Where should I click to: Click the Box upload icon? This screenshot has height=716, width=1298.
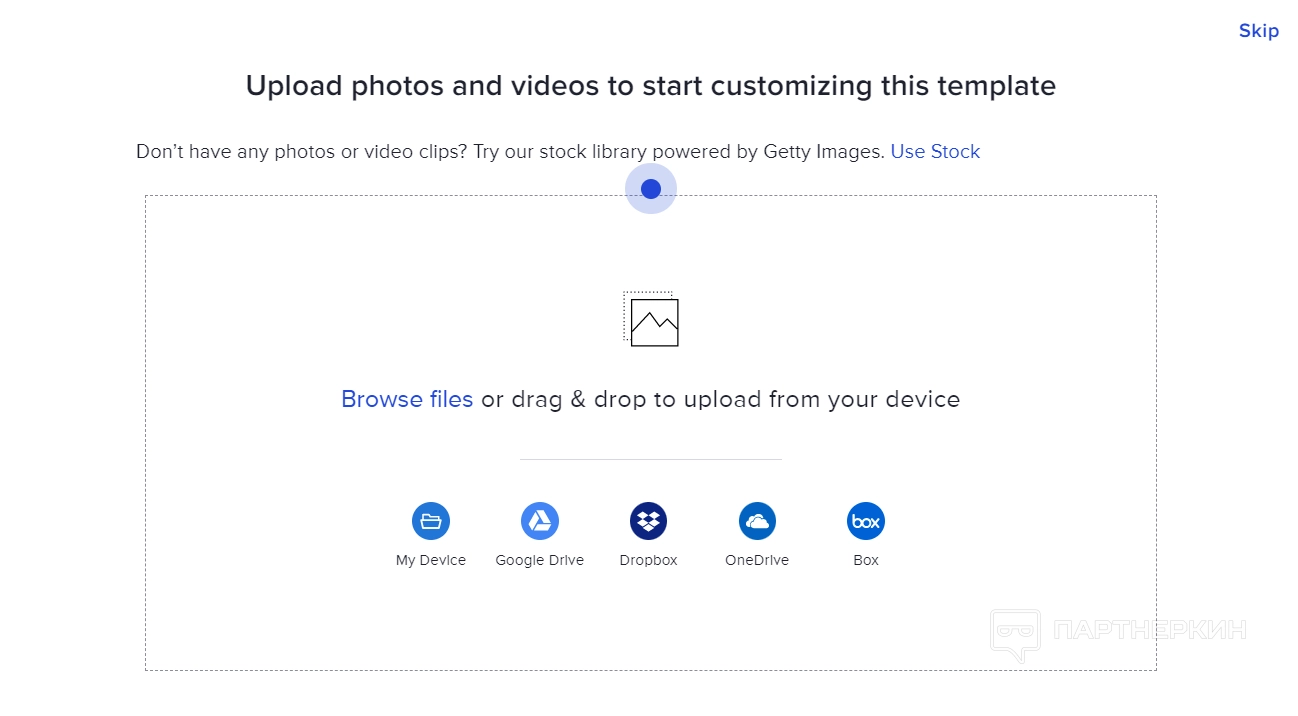(866, 521)
